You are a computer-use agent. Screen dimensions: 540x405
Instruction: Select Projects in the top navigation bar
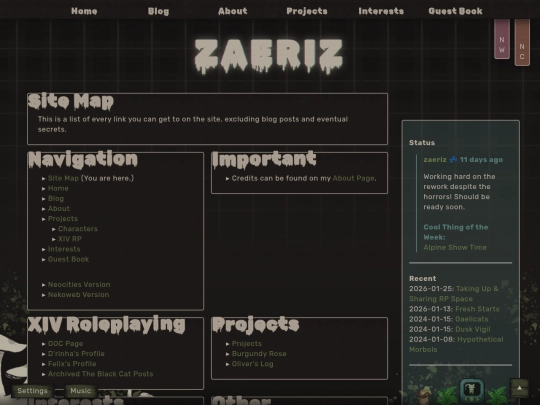(x=307, y=11)
